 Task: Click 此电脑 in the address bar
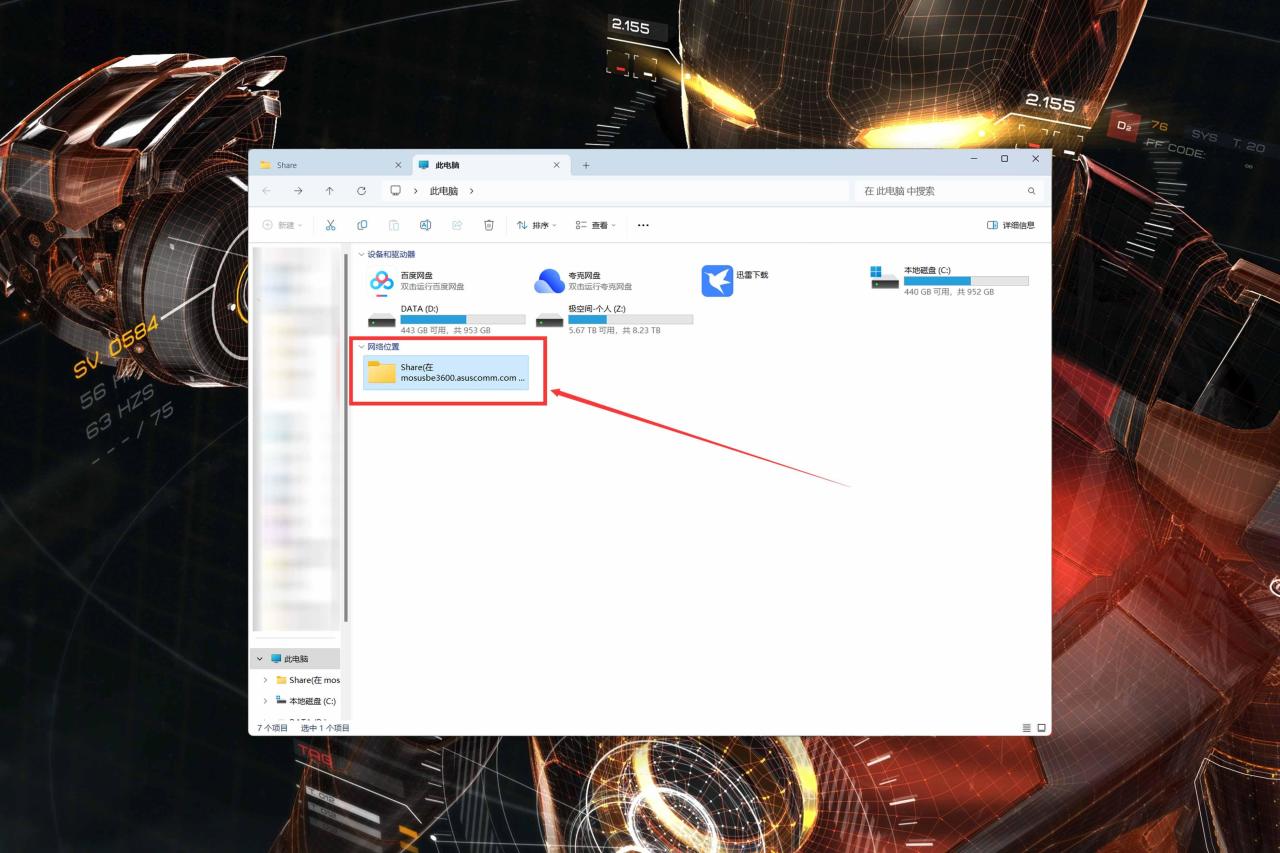444,191
